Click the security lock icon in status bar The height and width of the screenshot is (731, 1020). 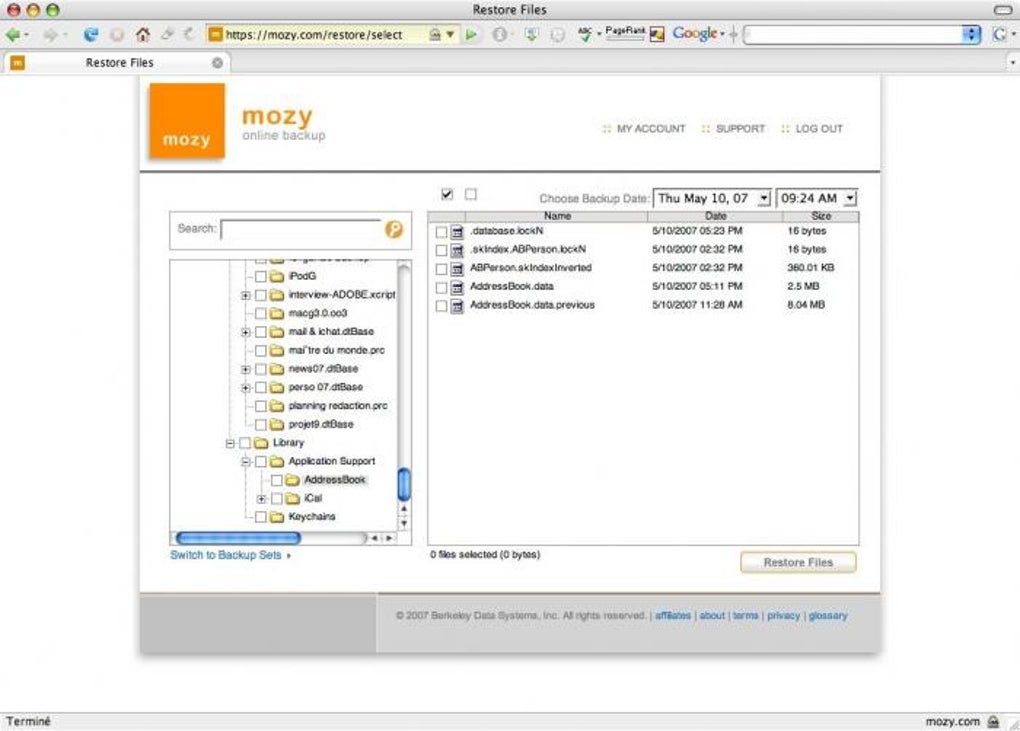[x=993, y=721]
